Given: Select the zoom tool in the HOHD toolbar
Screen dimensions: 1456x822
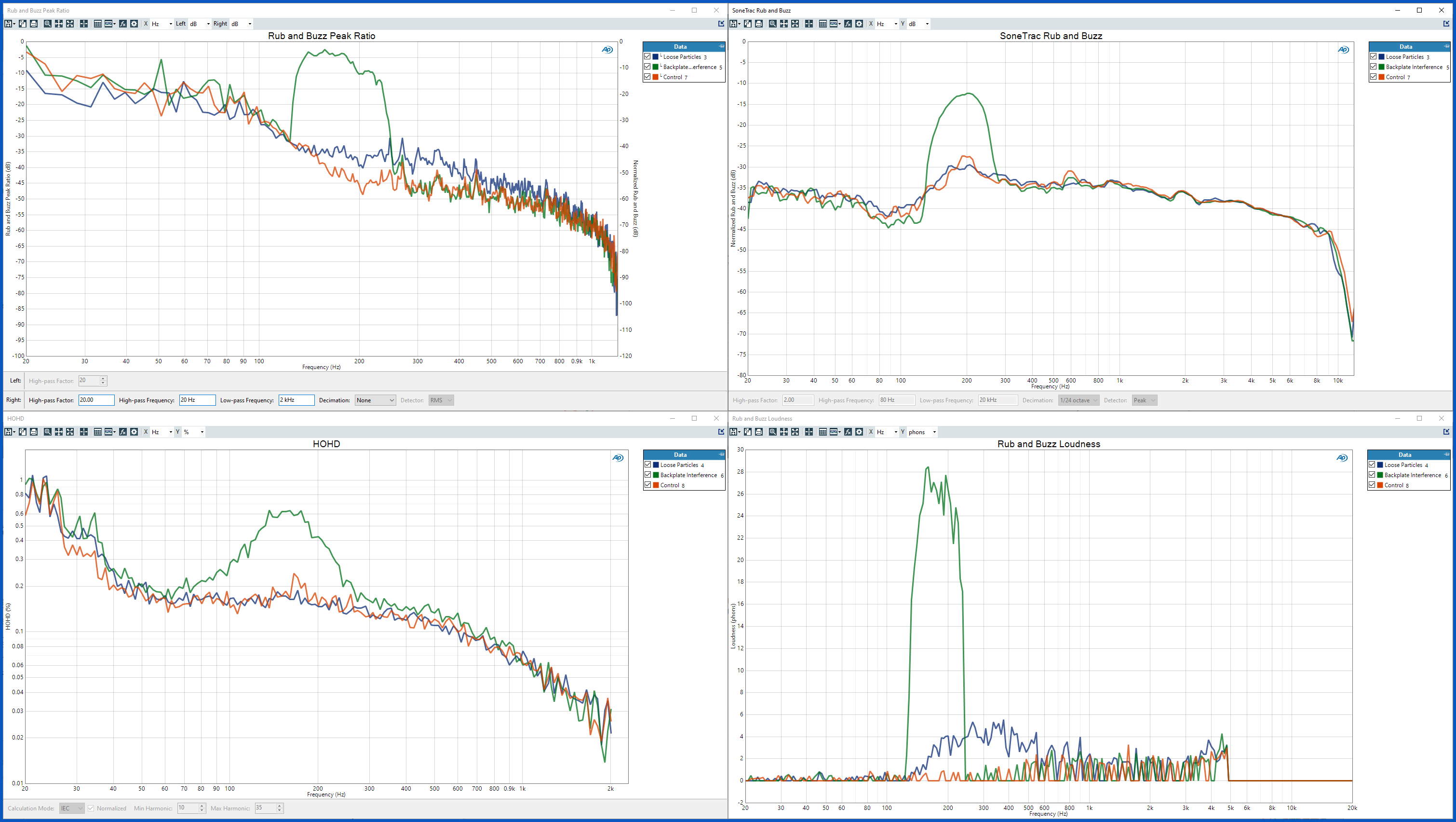Looking at the screenshot, I should click(47, 432).
